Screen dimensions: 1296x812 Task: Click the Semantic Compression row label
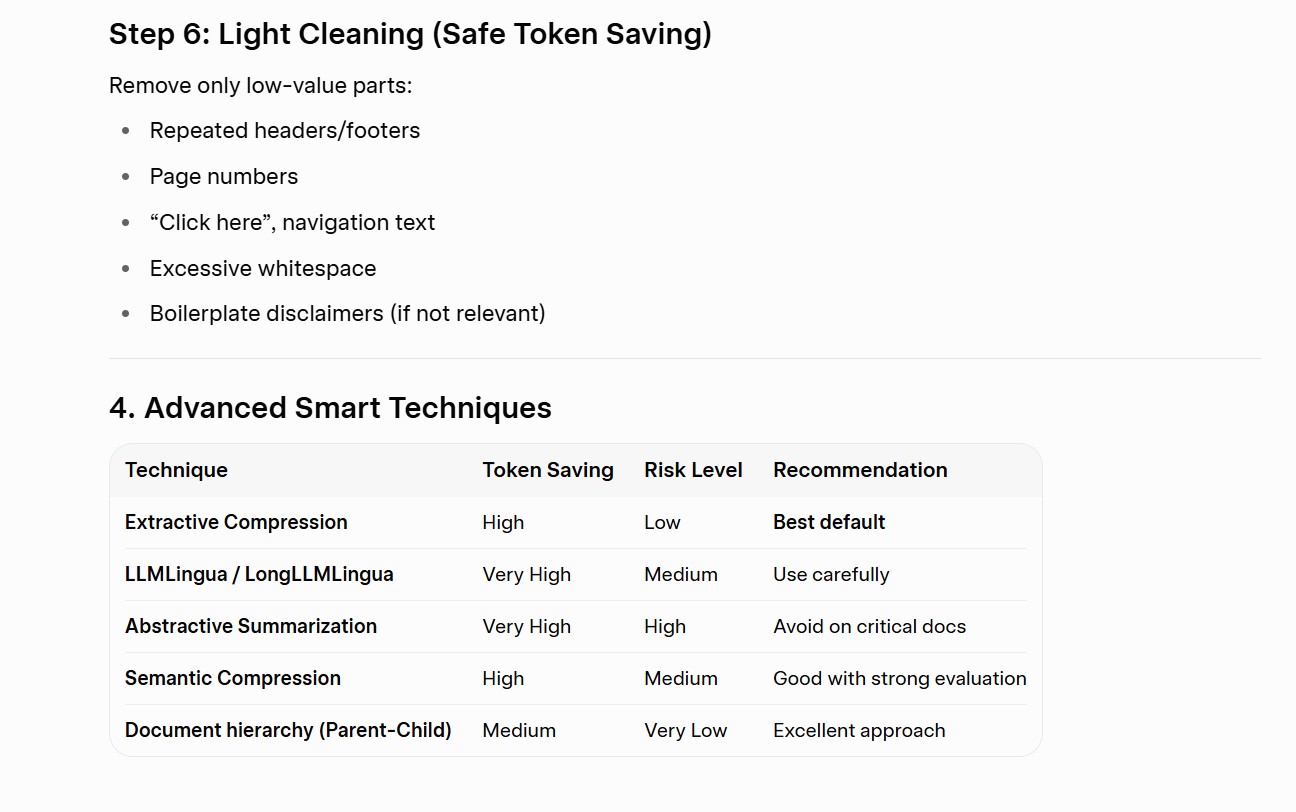(233, 678)
